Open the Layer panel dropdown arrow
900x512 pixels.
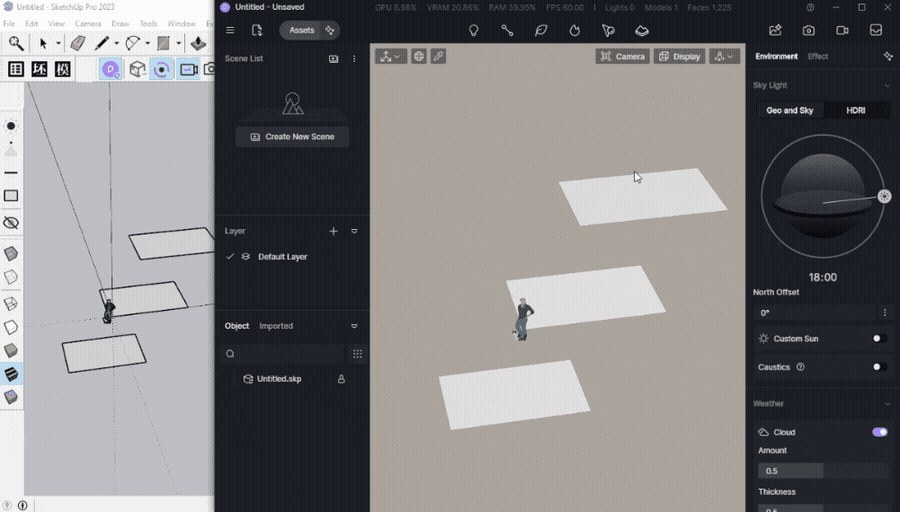(354, 231)
